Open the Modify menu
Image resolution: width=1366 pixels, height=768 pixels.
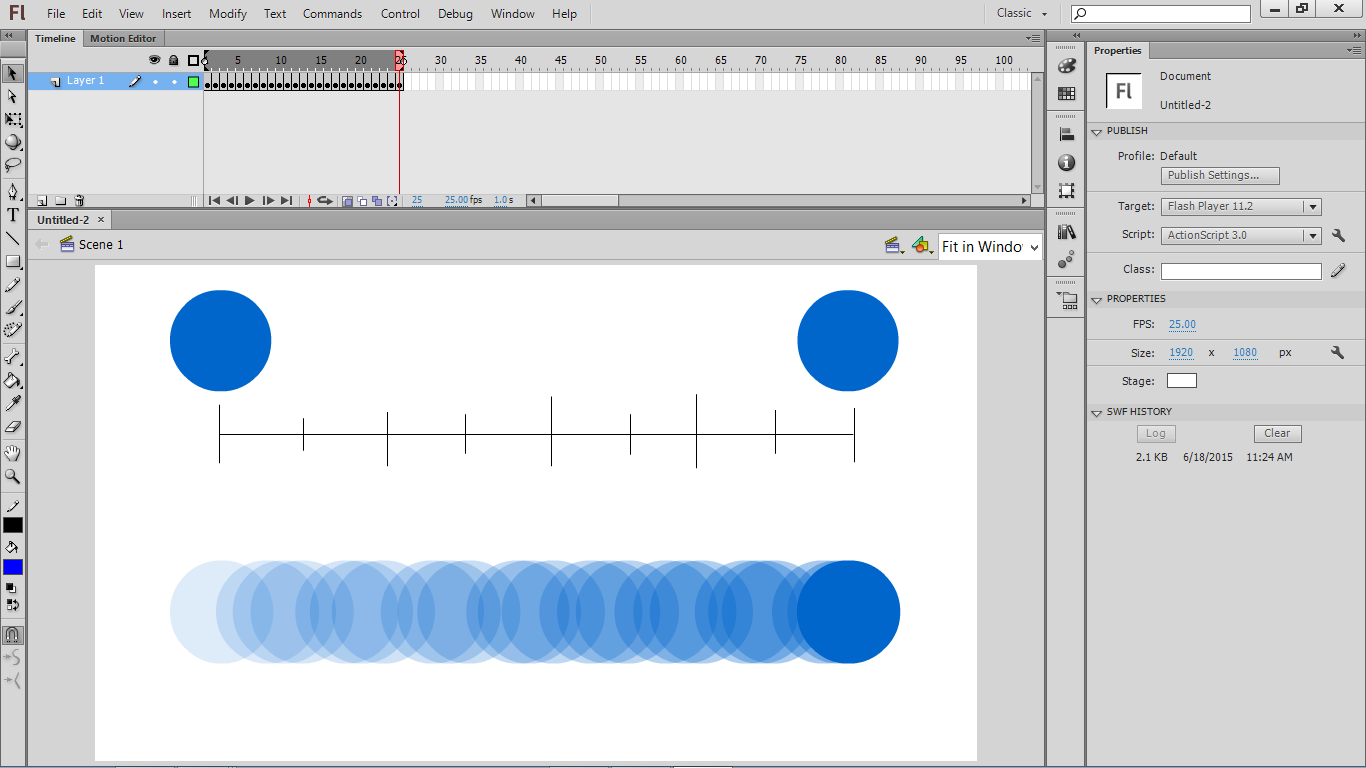click(227, 13)
